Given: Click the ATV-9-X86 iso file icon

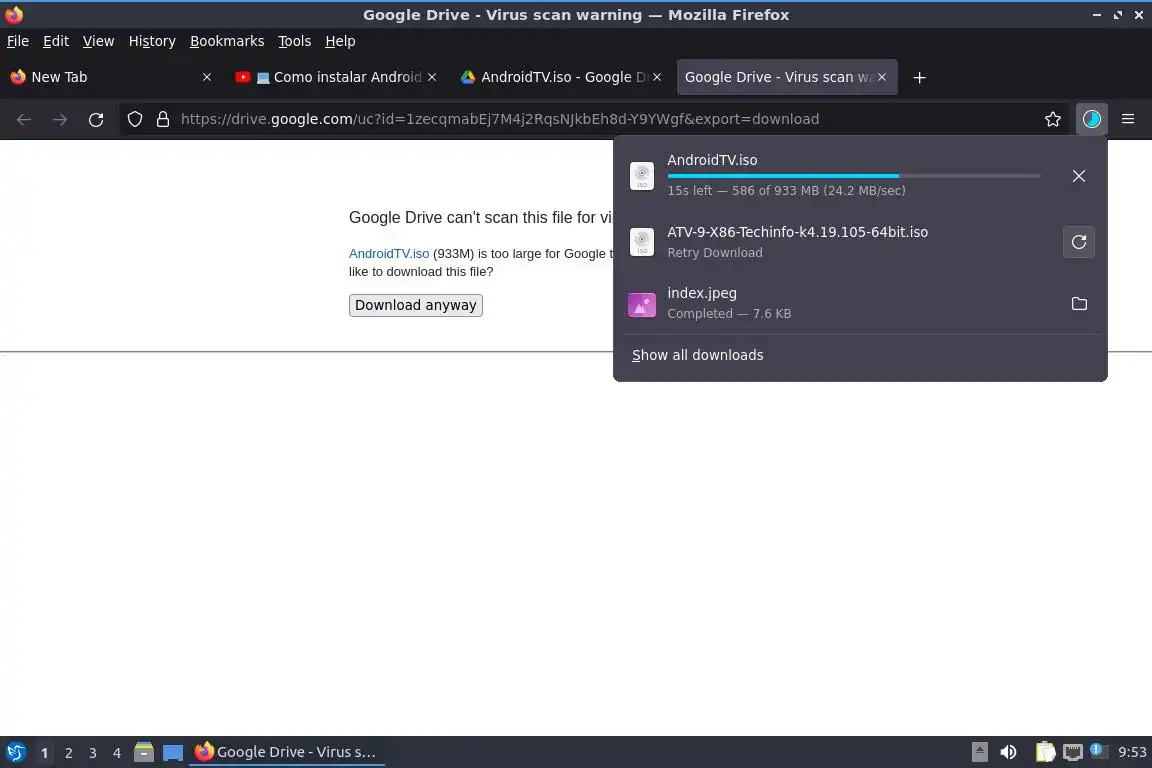Looking at the screenshot, I should (641, 242).
